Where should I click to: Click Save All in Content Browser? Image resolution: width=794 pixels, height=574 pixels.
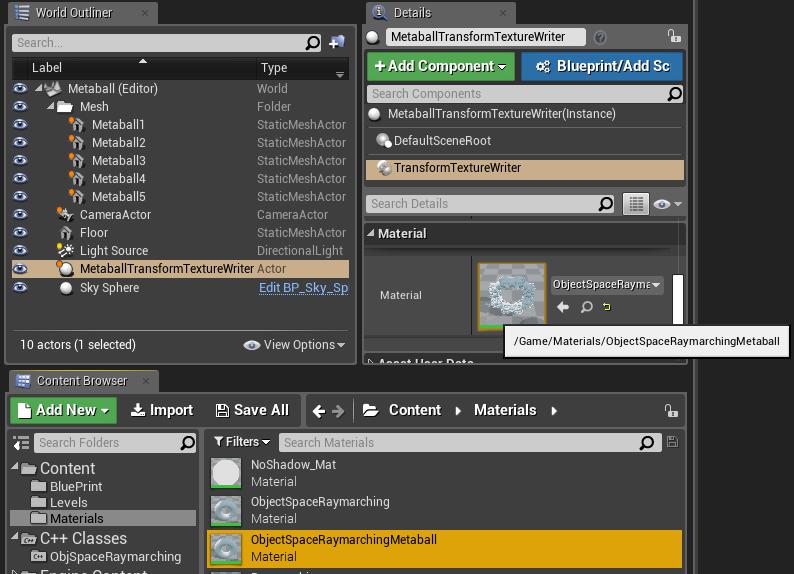click(252, 410)
